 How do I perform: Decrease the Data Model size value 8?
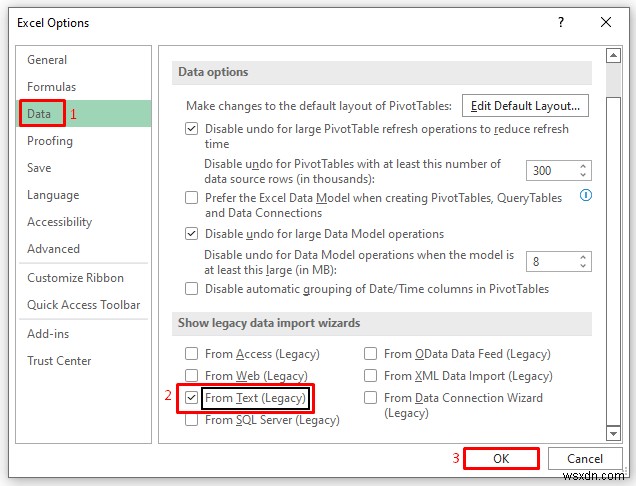pyautogui.click(x=583, y=266)
